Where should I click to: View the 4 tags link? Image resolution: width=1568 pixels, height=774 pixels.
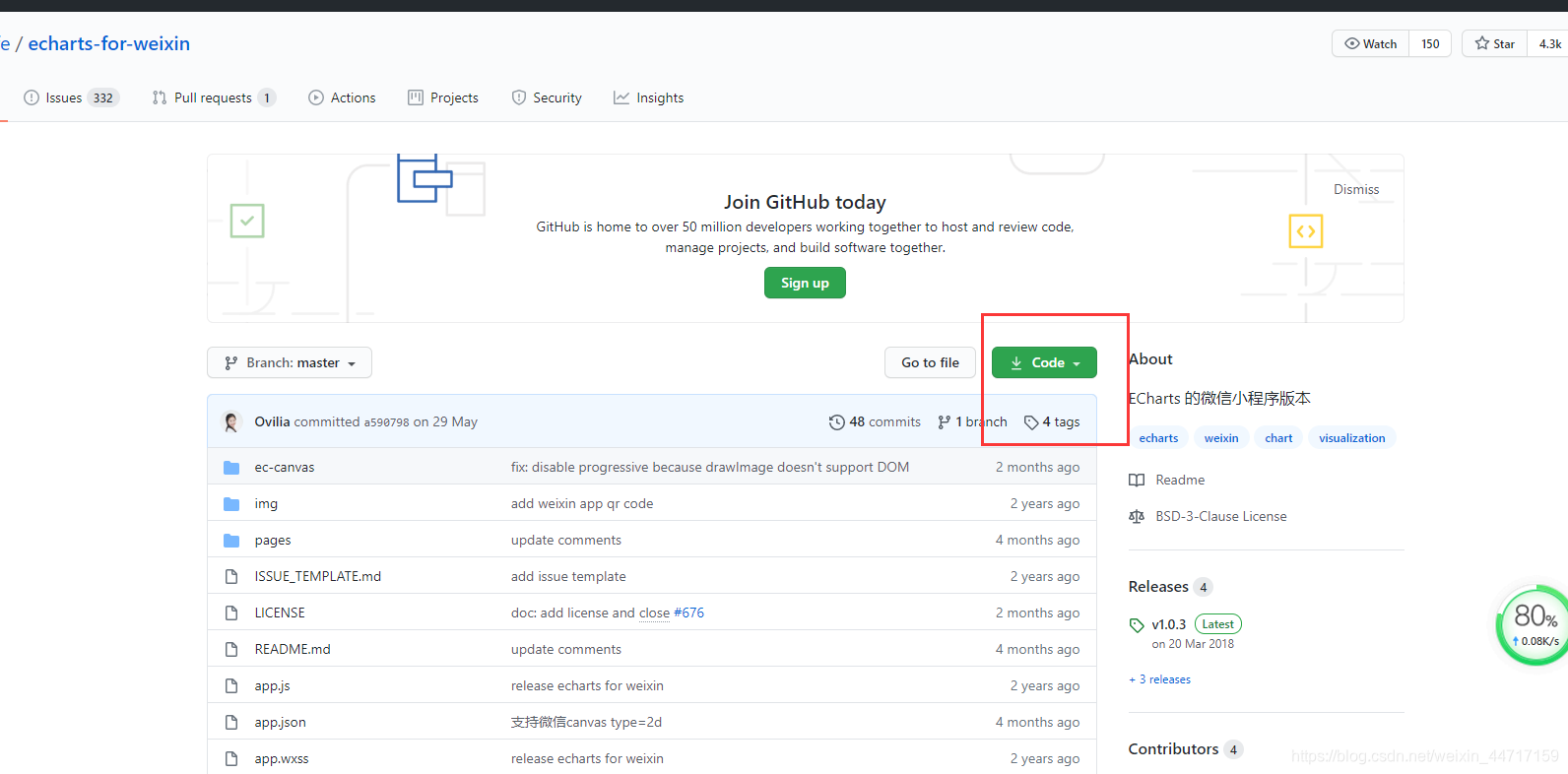[1052, 421]
